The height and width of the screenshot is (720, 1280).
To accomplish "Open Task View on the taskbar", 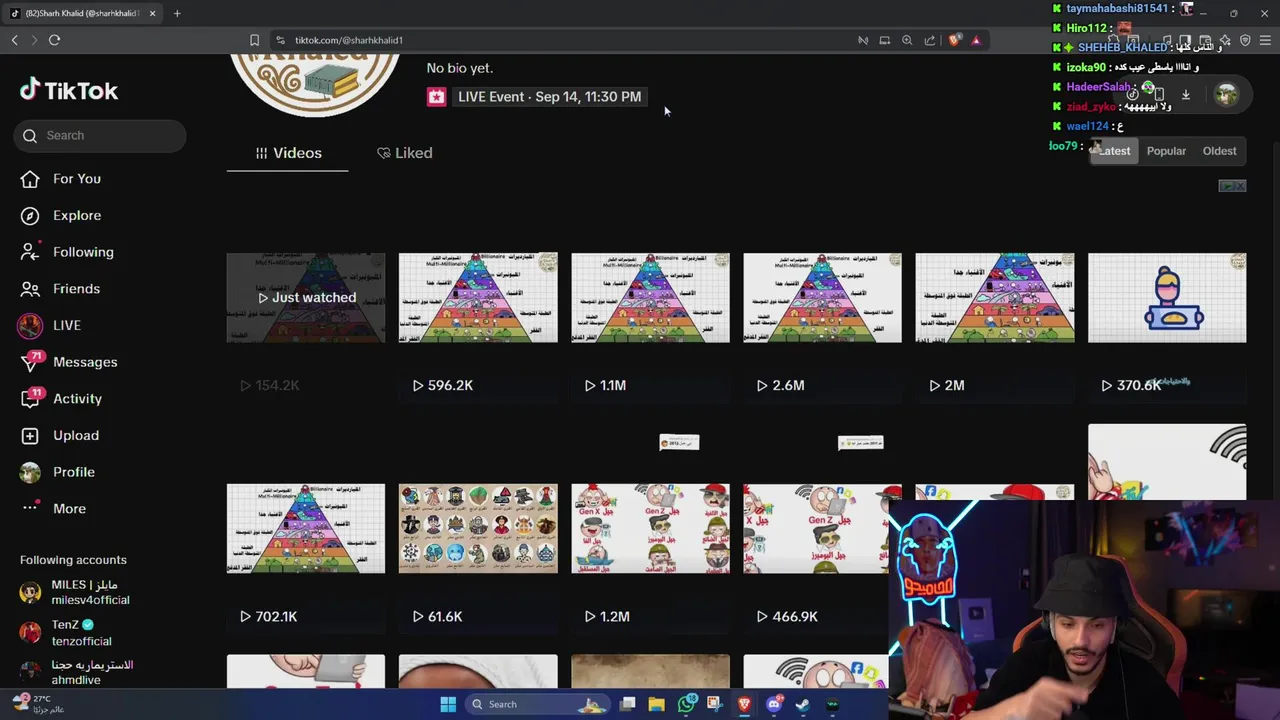I will pyautogui.click(x=628, y=704).
